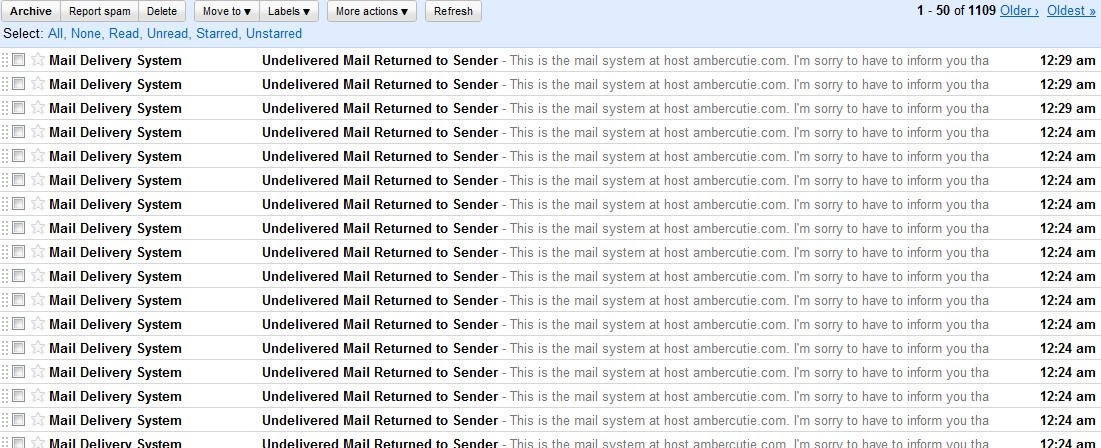Star the first Mail Delivery System email
The width and height of the screenshot is (1101, 448).
tap(38, 60)
